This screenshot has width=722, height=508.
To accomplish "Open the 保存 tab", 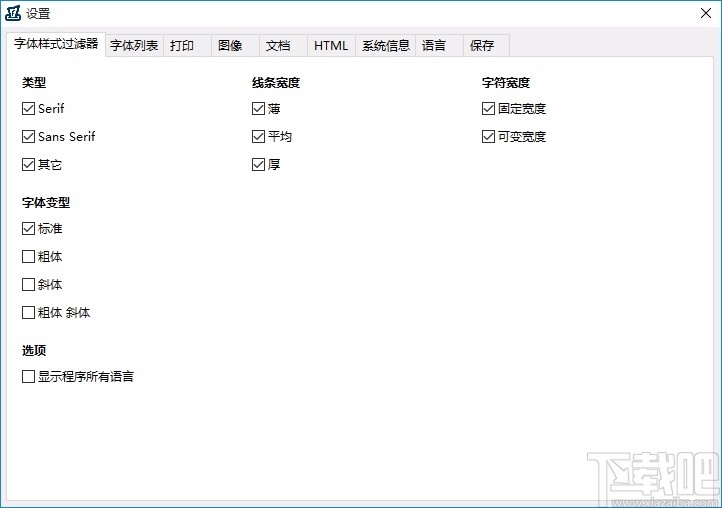I will [x=486, y=46].
